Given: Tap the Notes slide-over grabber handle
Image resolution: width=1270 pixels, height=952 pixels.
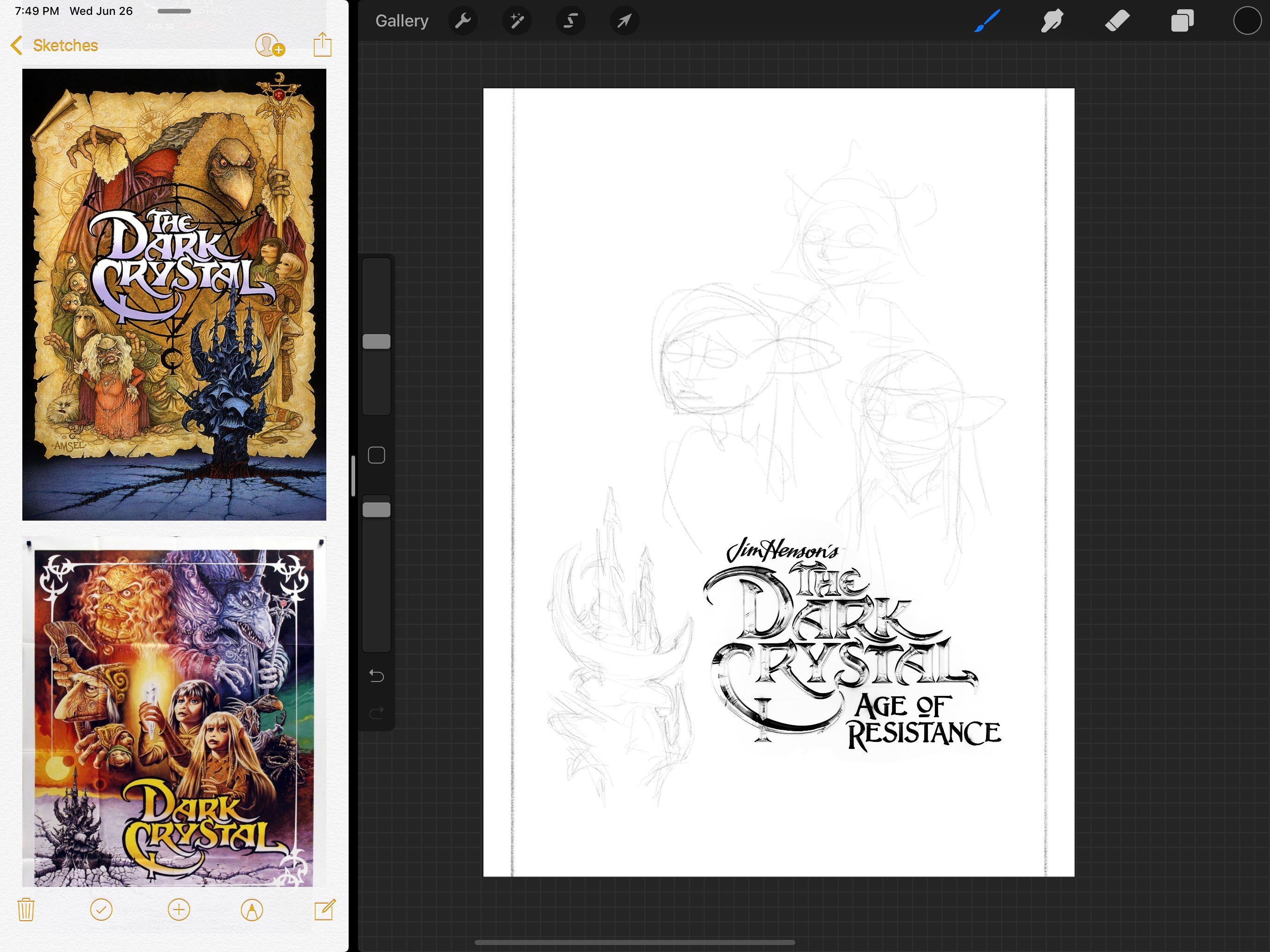Looking at the screenshot, I should coord(174,11).
